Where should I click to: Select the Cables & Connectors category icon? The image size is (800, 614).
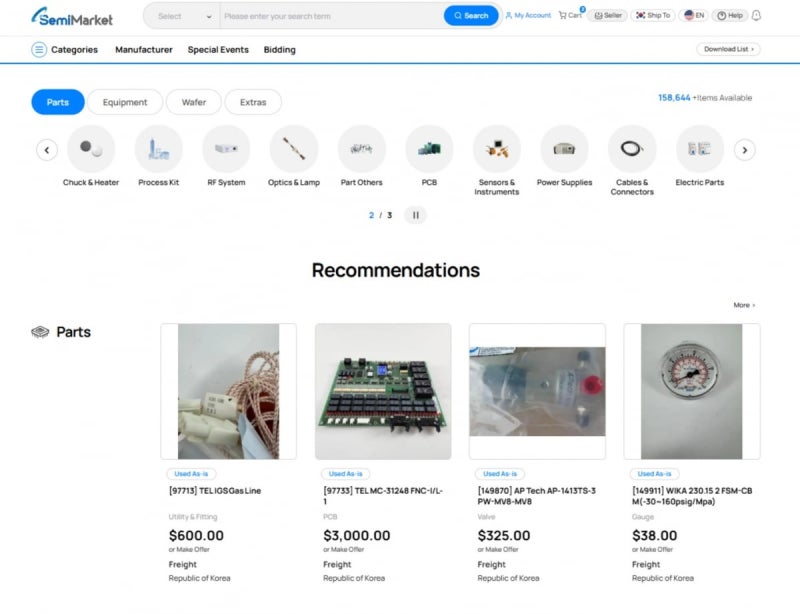coord(632,149)
